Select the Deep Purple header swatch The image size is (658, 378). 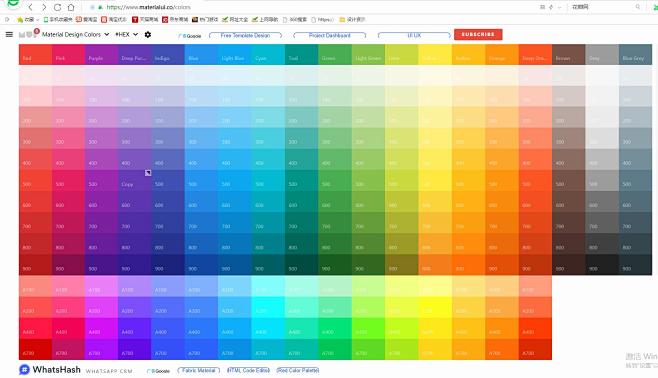pos(135,55)
